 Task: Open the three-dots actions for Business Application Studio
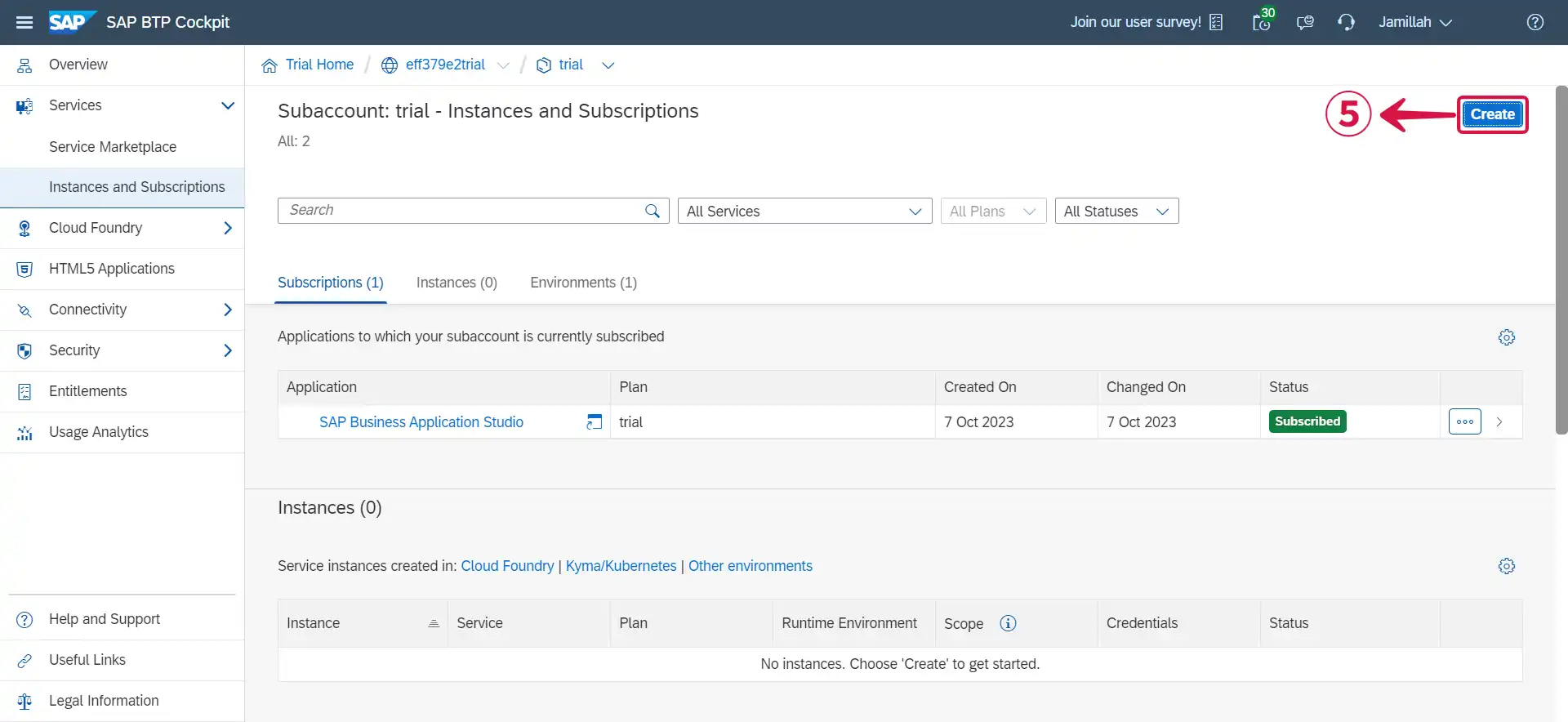coord(1465,421)
